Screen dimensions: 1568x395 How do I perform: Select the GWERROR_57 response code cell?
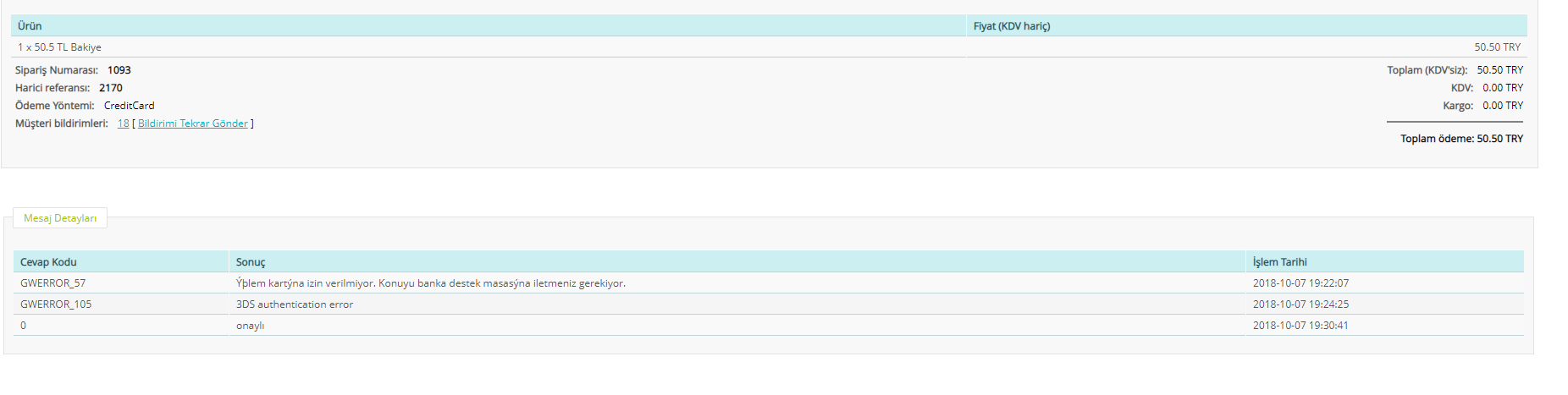click(121, 283)
